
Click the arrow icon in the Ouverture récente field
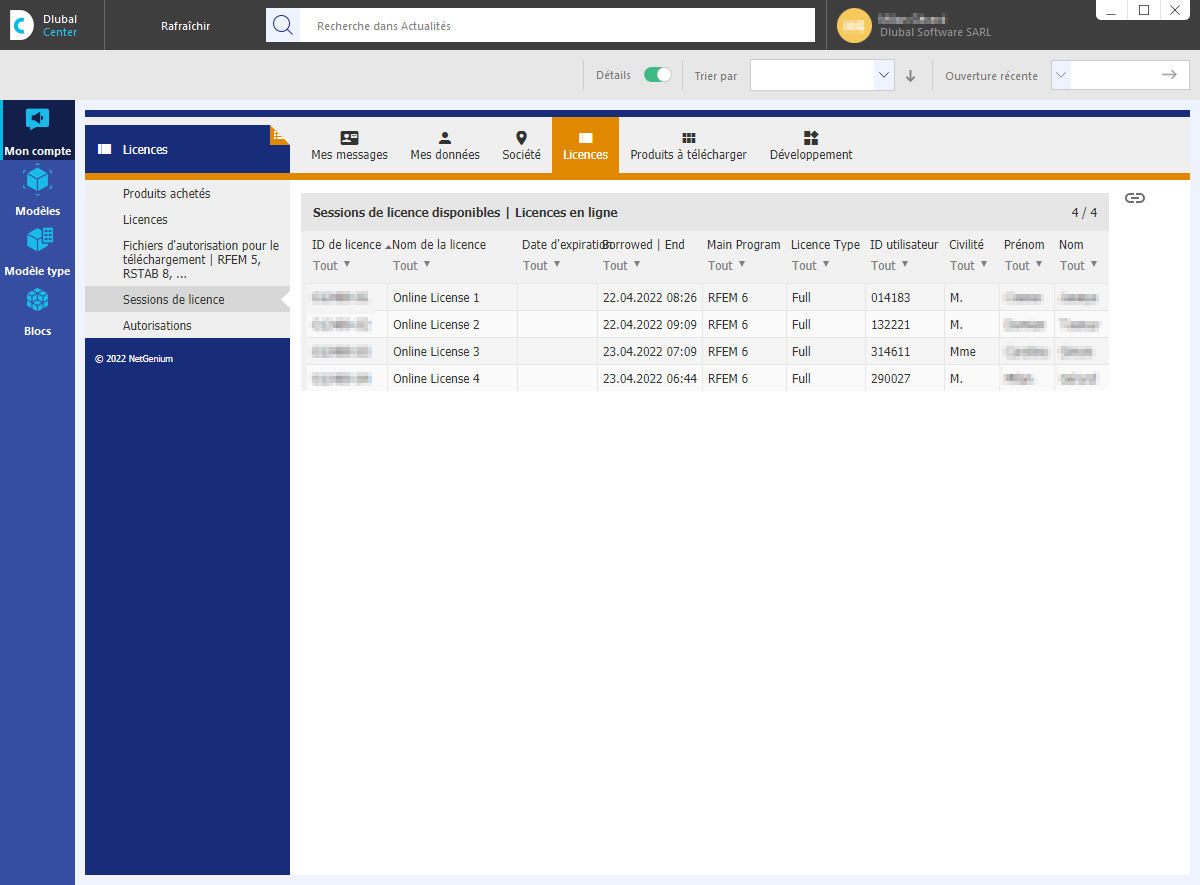1169,74
